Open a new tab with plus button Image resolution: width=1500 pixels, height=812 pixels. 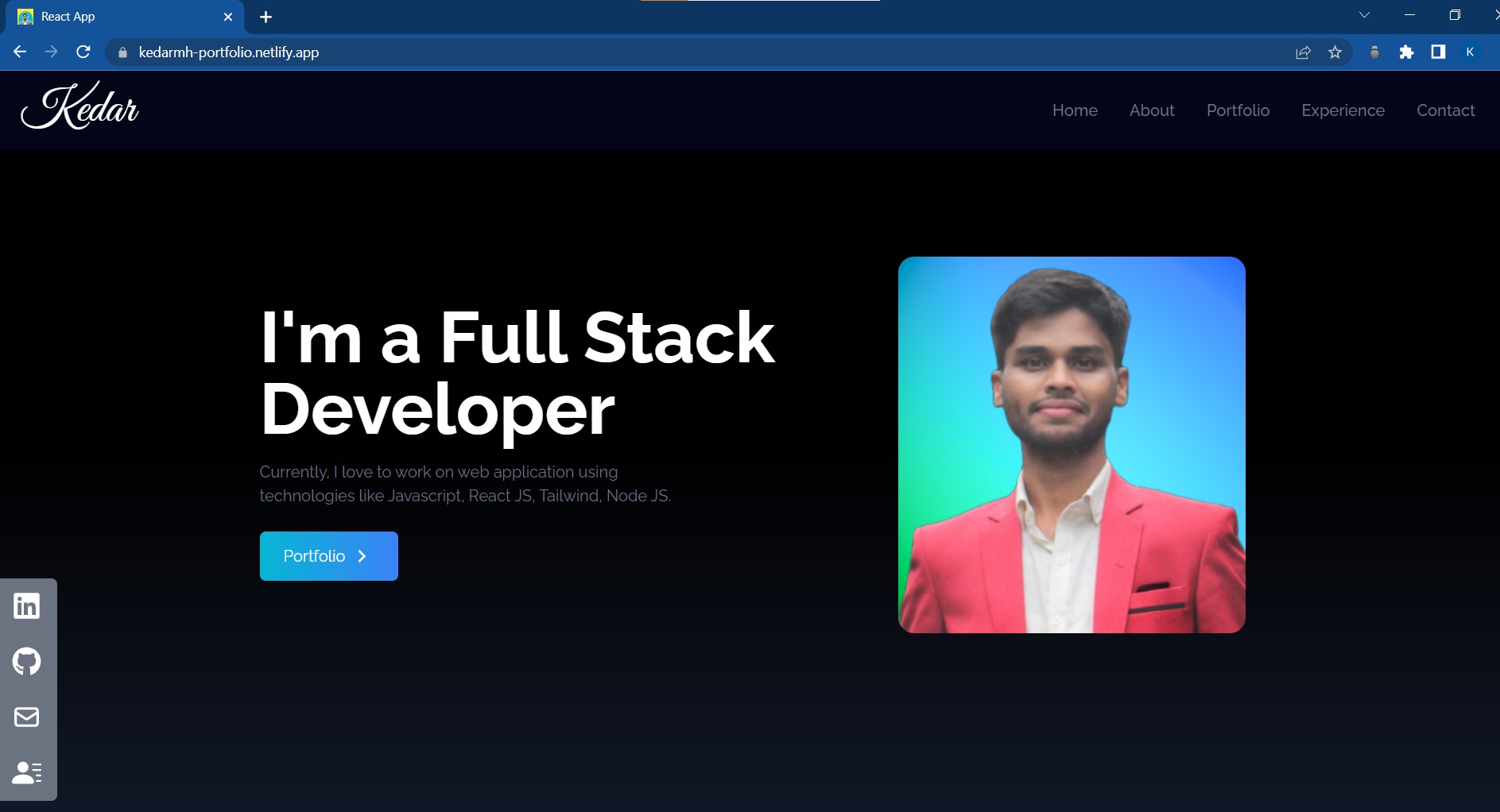click(266, 17)
